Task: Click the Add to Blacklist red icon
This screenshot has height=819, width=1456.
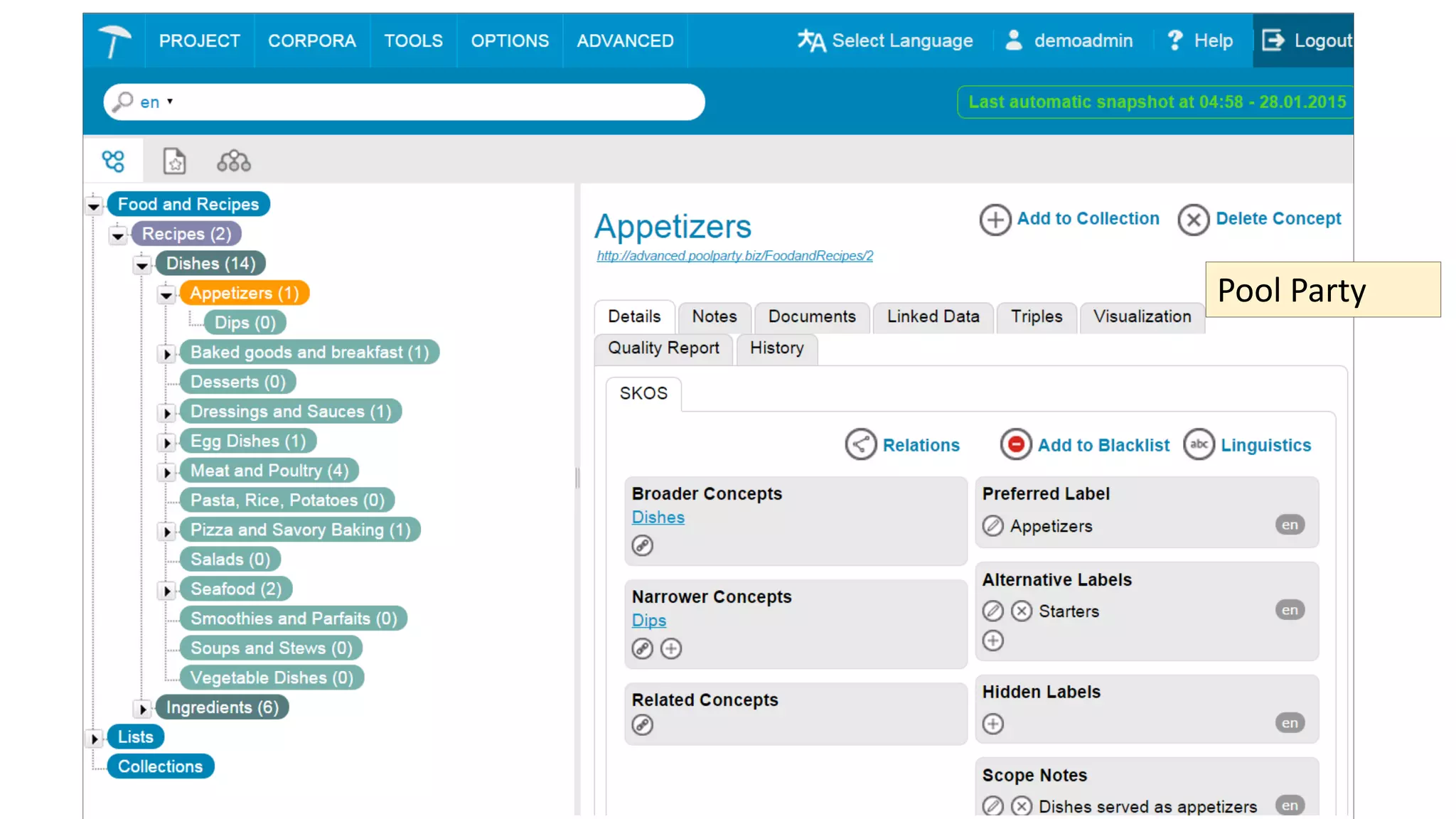Action: point(1015,445)
